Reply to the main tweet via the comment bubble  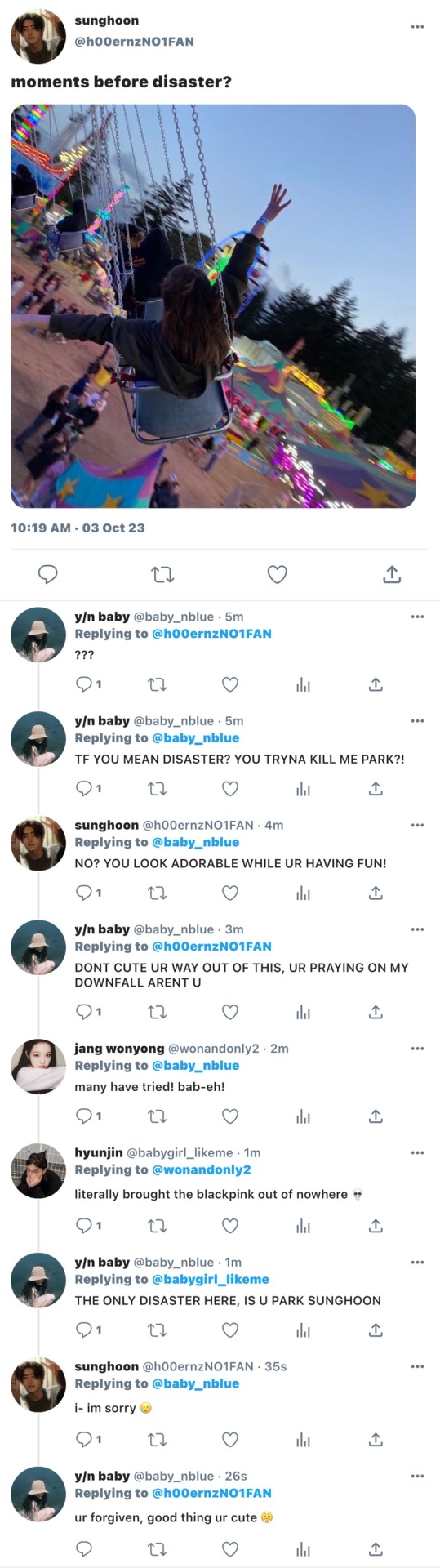pyautogui.click(x=48, y=574)
